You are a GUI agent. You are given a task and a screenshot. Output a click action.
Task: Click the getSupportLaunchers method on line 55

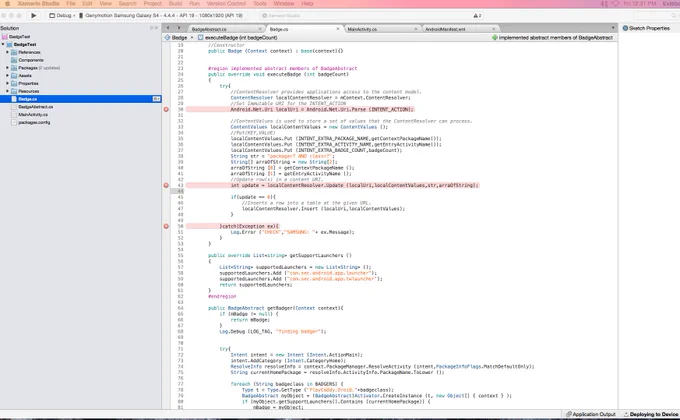280,256
